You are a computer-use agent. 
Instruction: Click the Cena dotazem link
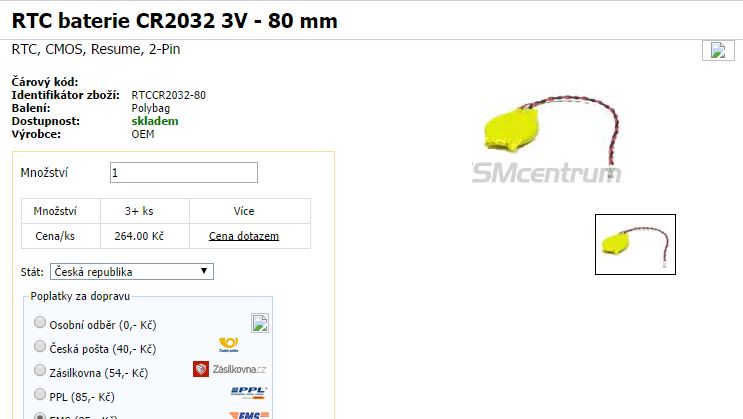(244, 236)
